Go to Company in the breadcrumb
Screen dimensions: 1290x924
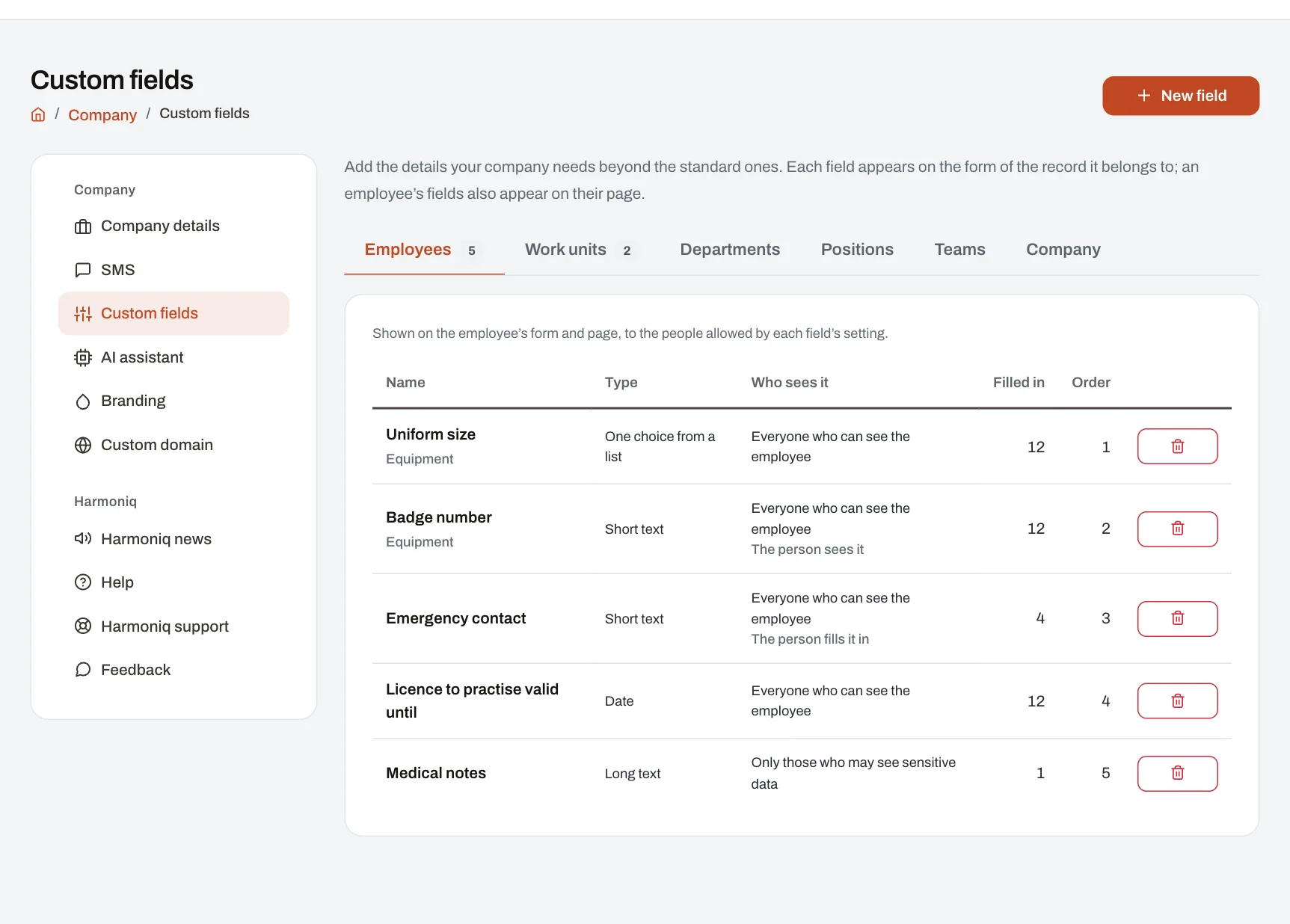[x=102, y=114]
